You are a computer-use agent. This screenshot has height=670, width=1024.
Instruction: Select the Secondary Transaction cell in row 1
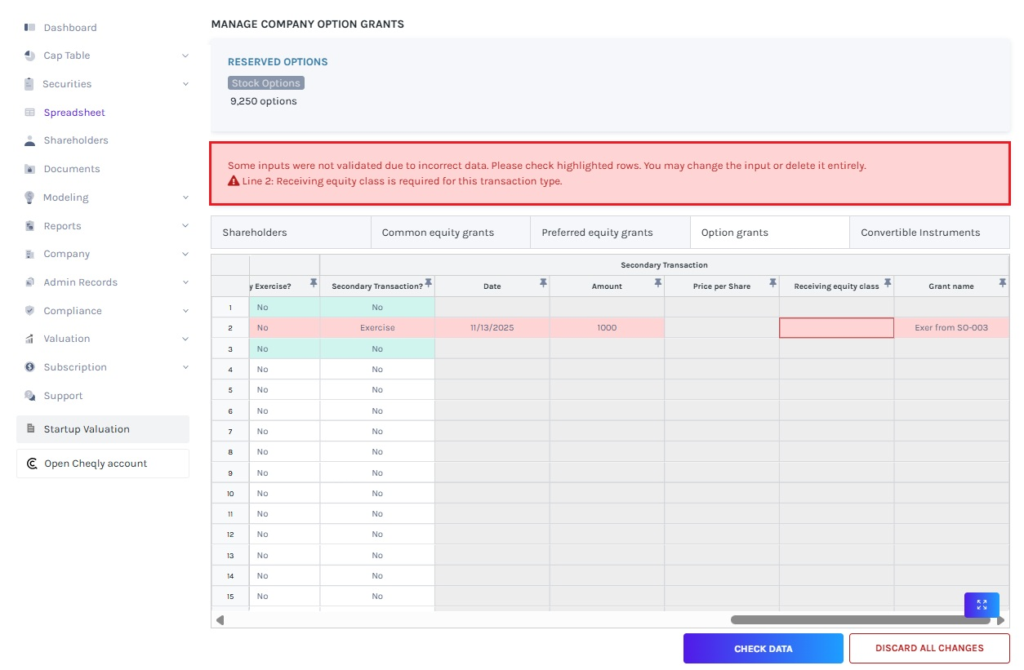(x=377, y=307)
